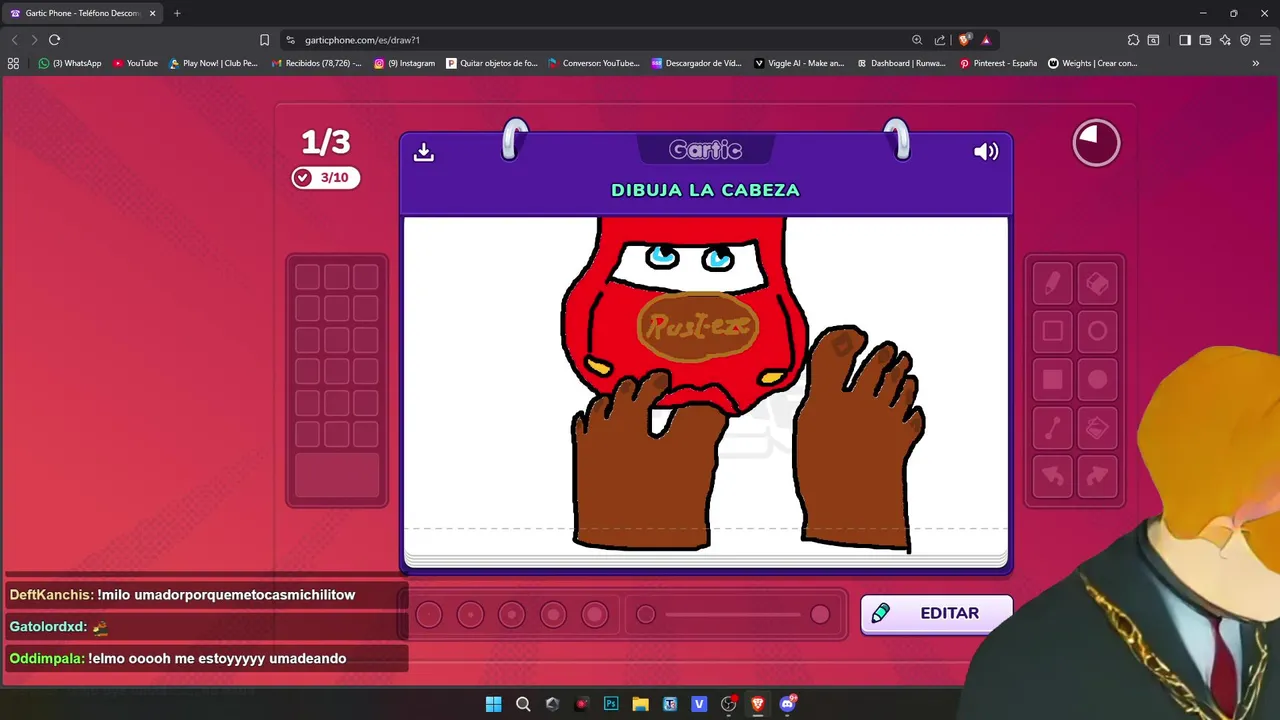
Task: Select the pencil drawing tool
Action: tap(1052, 284)
